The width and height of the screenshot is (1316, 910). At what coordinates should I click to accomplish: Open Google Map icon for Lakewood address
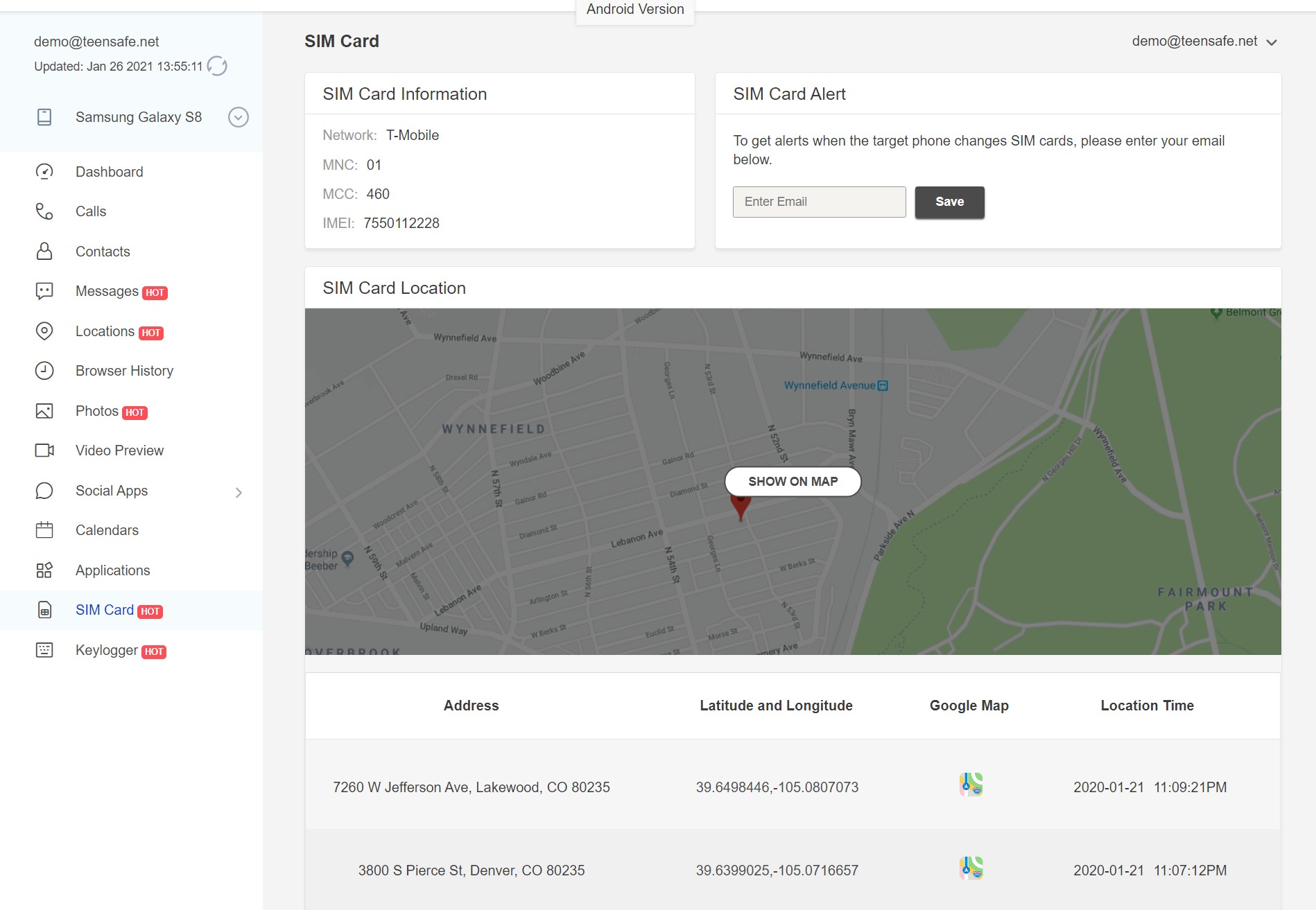point(971,785)
